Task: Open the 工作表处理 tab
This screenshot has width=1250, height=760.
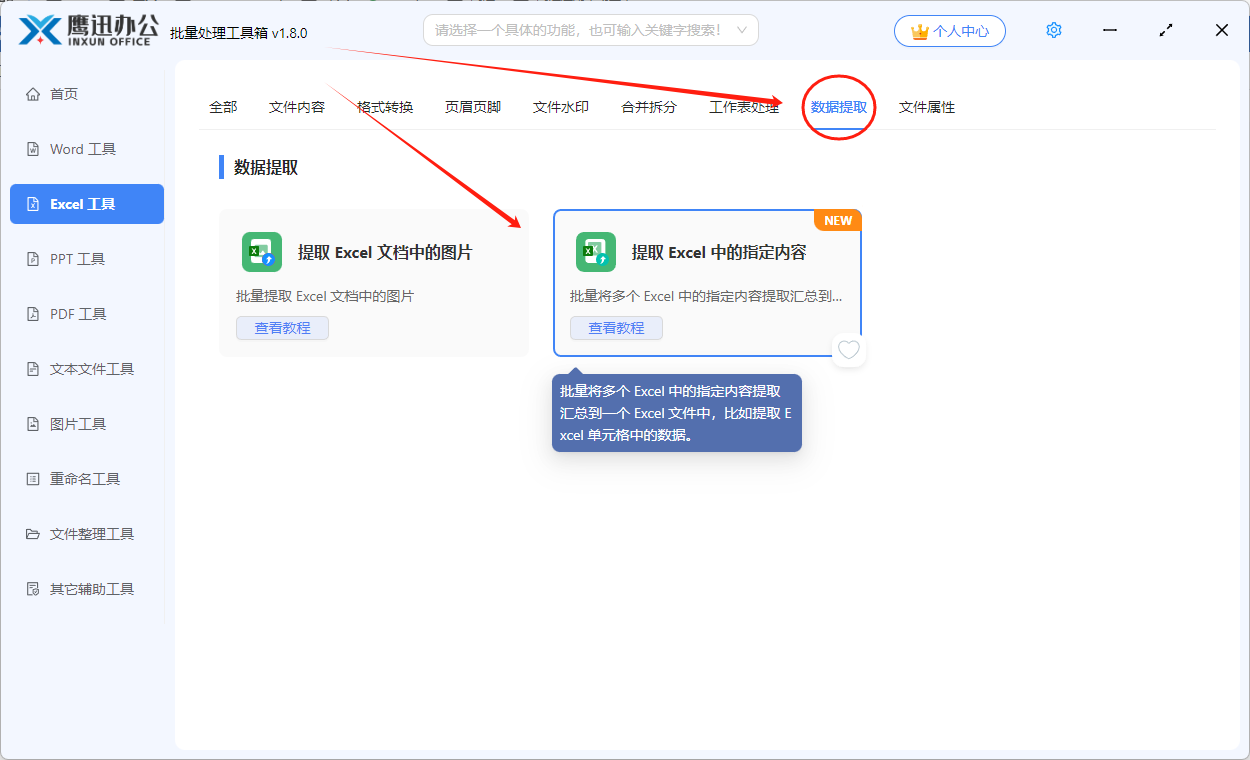Action: click(746, 107)
